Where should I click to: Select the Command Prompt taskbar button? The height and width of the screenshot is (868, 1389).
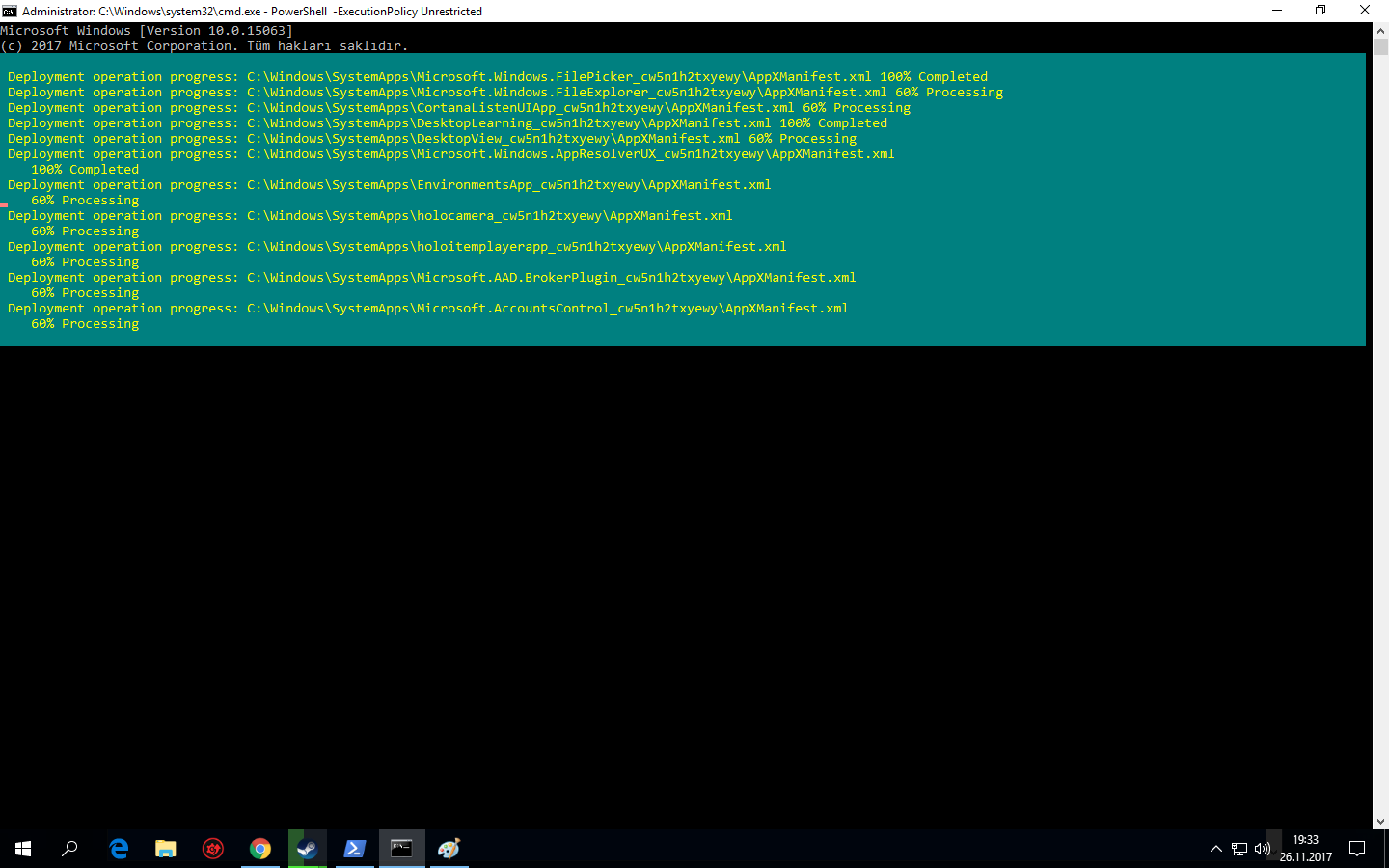click(402, 849)
